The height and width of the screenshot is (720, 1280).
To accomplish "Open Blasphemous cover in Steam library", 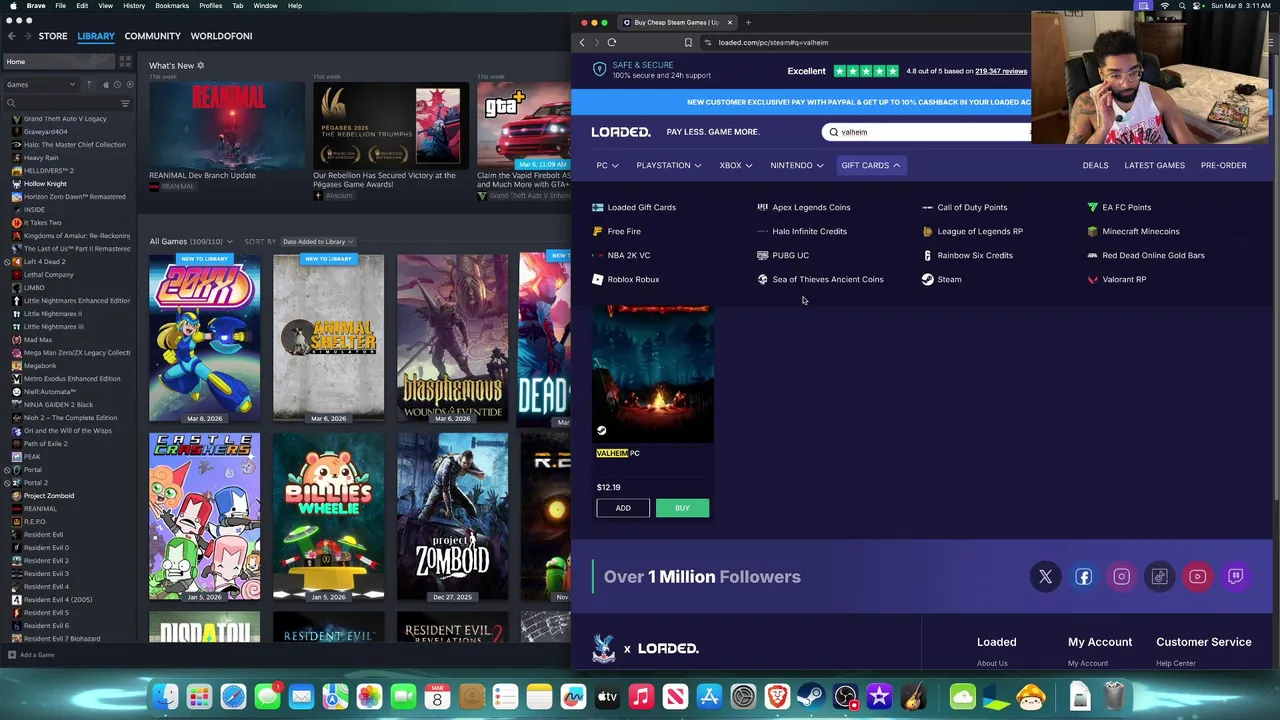I will click(x=452, y=337).
